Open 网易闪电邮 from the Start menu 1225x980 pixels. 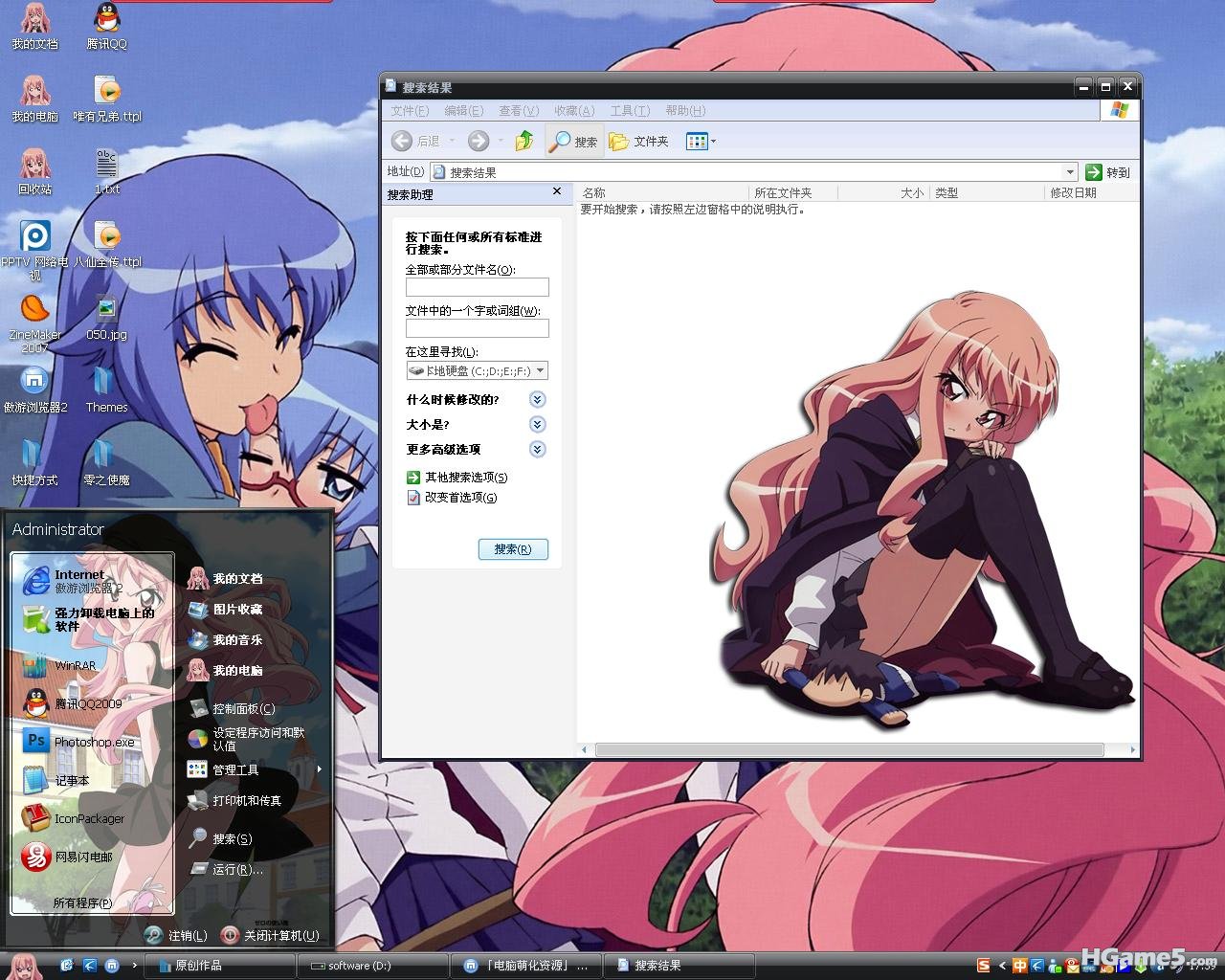point(92,857)
